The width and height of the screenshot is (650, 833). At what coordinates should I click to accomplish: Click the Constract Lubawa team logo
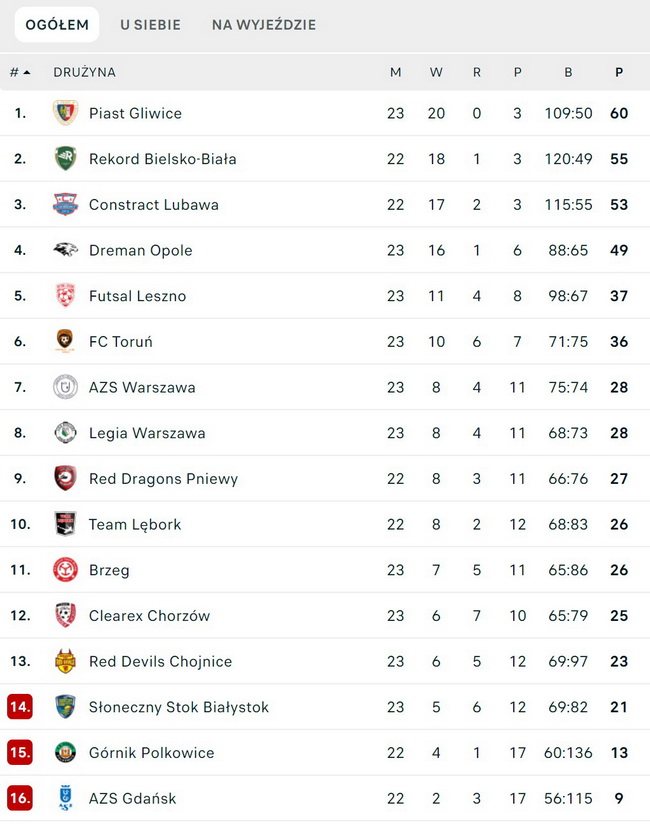(x=65, y=205)
